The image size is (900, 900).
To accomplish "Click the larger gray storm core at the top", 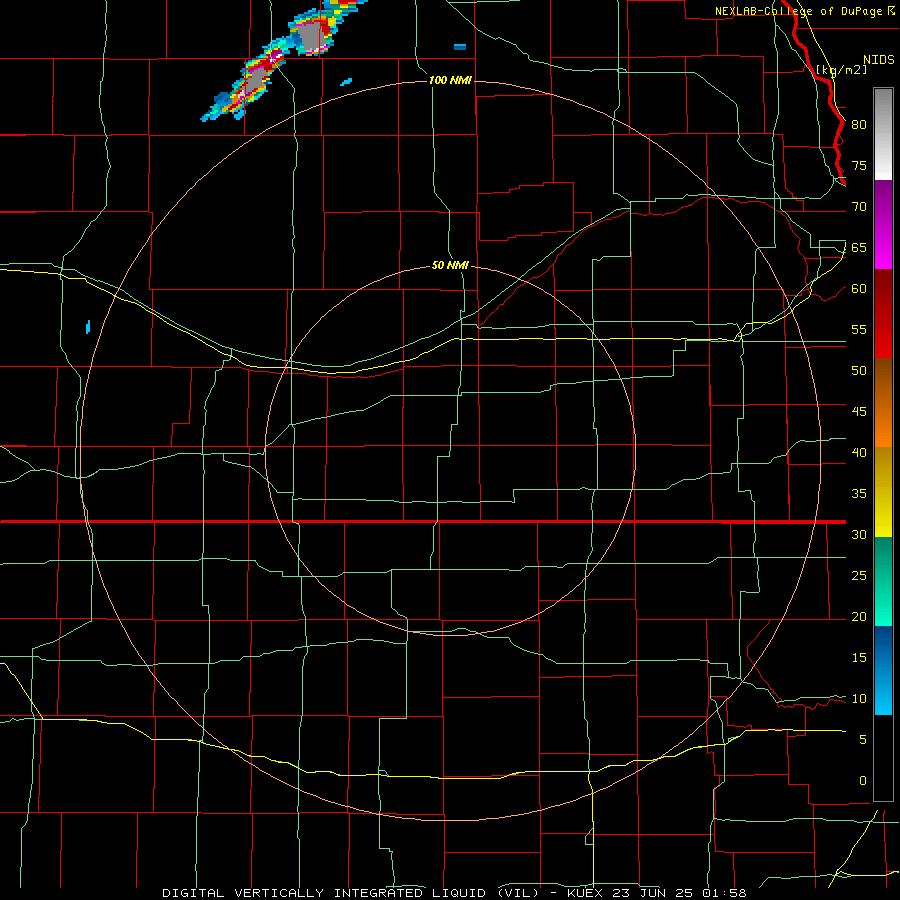I will click(x=311, y=36).
